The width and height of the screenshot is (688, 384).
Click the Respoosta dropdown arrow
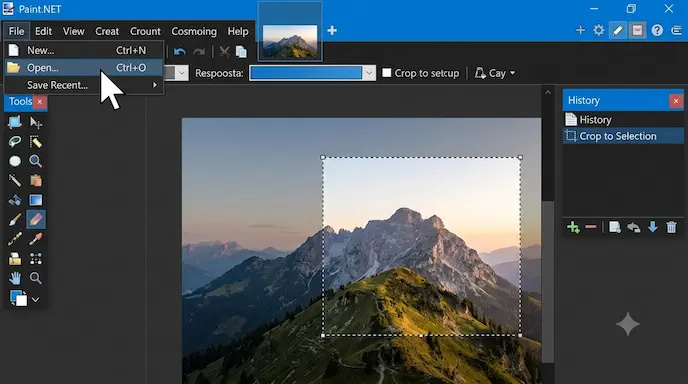369,73
